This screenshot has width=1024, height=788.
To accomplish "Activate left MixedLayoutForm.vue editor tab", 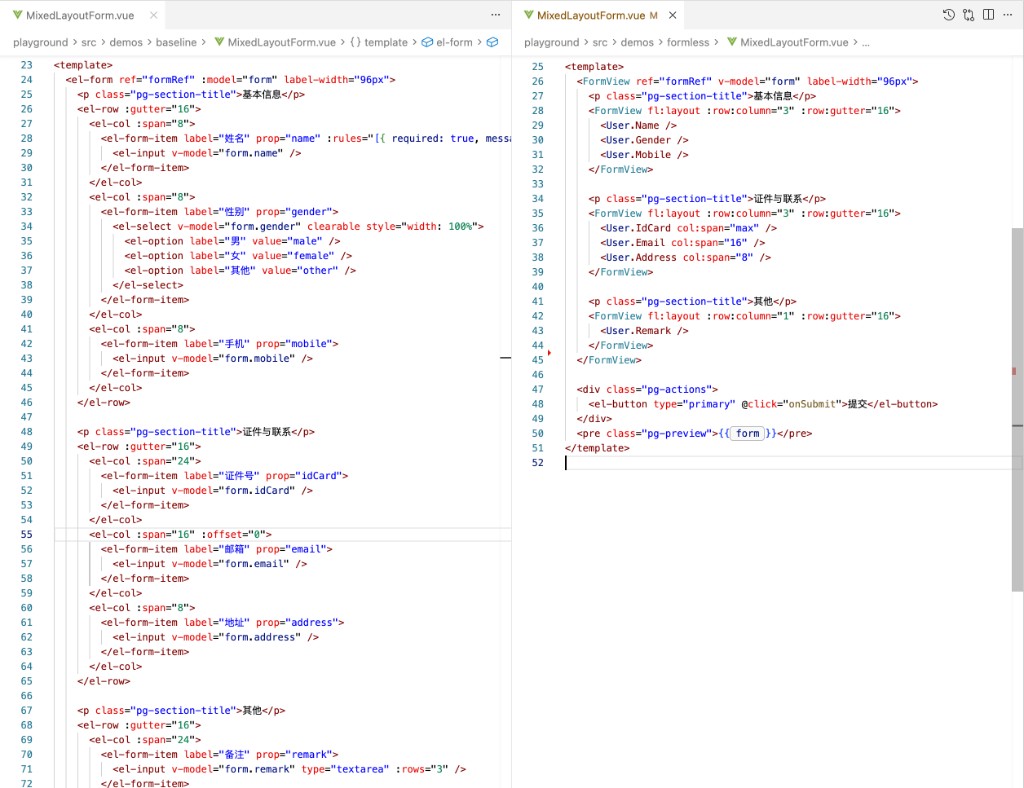I will (80, 15).
